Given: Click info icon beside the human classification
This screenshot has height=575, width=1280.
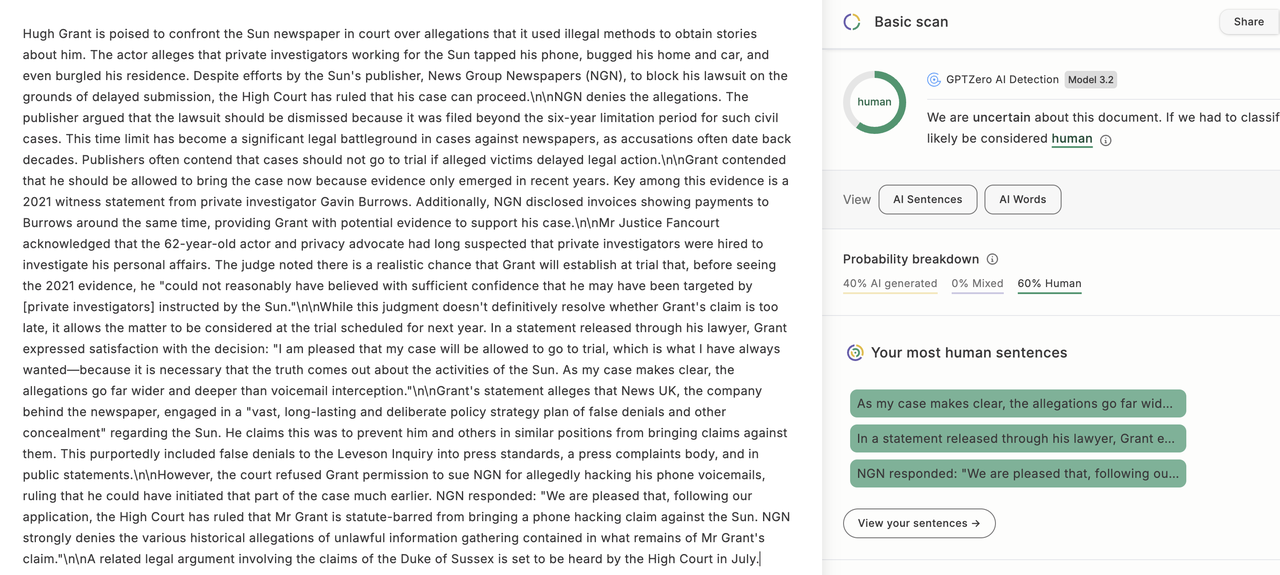Looking at the screenshot, I should click(x=1105, y=140).
